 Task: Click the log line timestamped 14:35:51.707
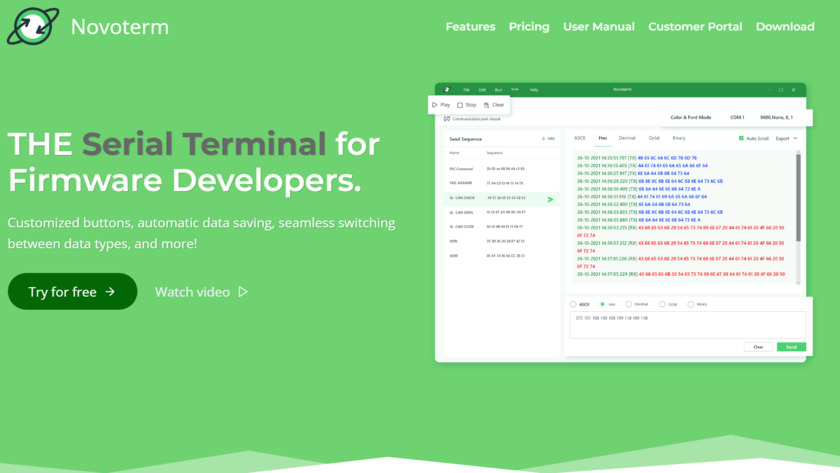tap(637, 158)
